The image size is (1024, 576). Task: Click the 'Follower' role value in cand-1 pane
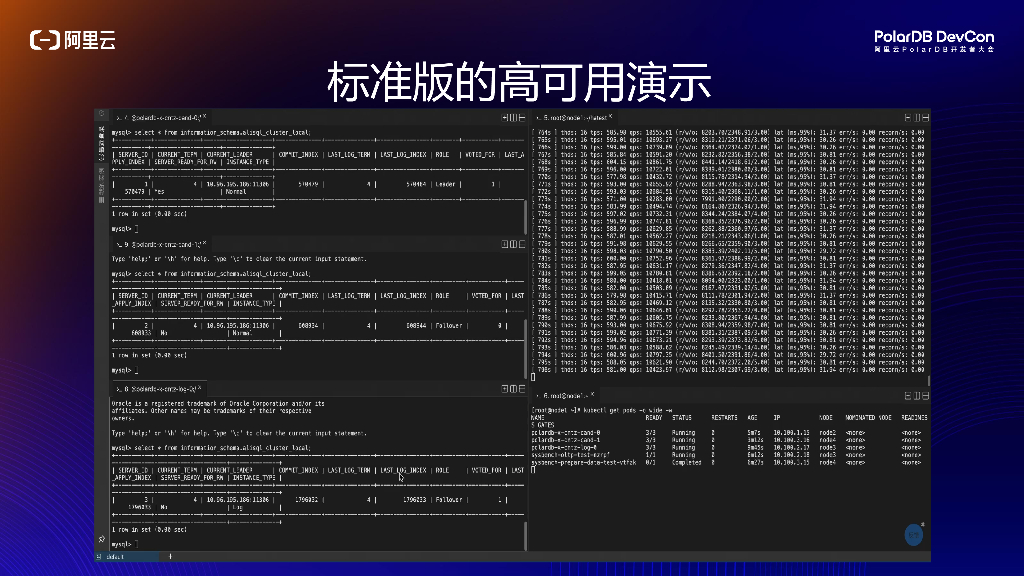pos(449,325)
